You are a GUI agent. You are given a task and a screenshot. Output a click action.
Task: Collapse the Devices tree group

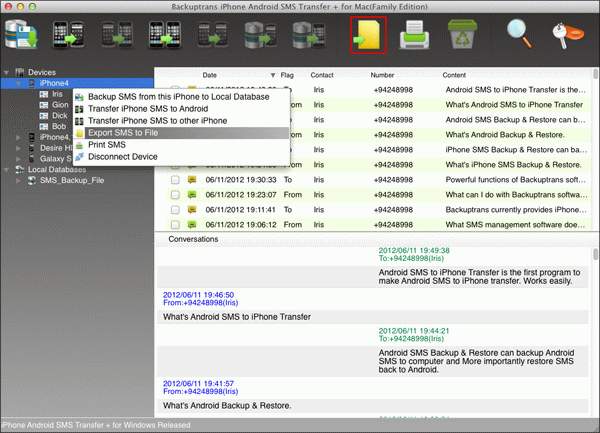[7, 72]
